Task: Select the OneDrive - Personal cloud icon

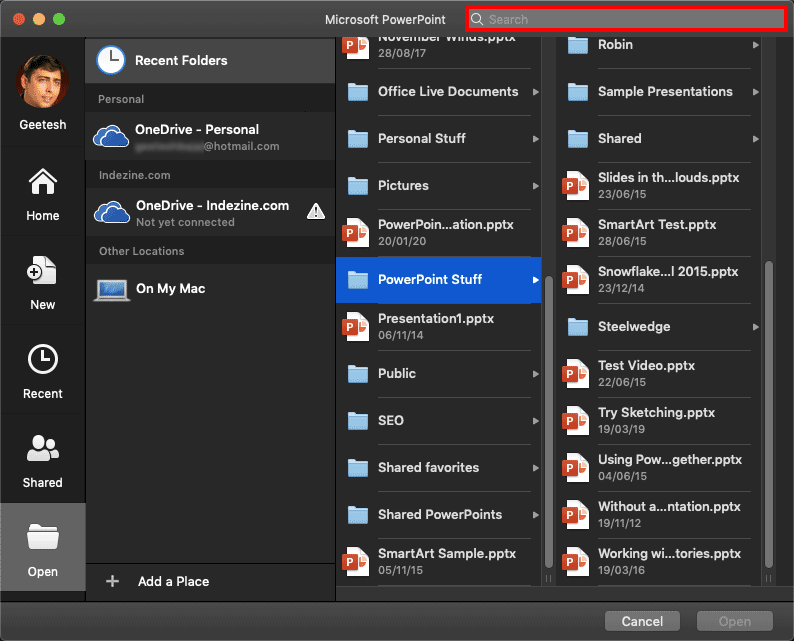Action: (111, 137)
